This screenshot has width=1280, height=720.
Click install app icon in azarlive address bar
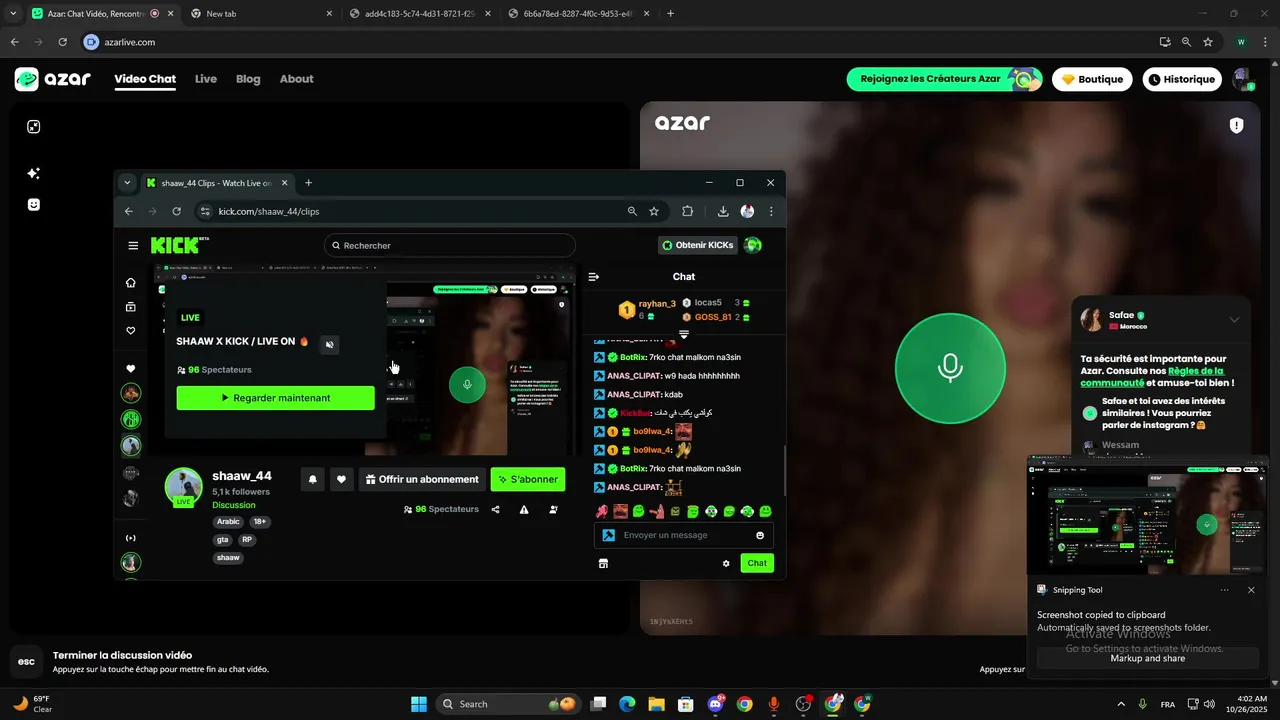1165,42
